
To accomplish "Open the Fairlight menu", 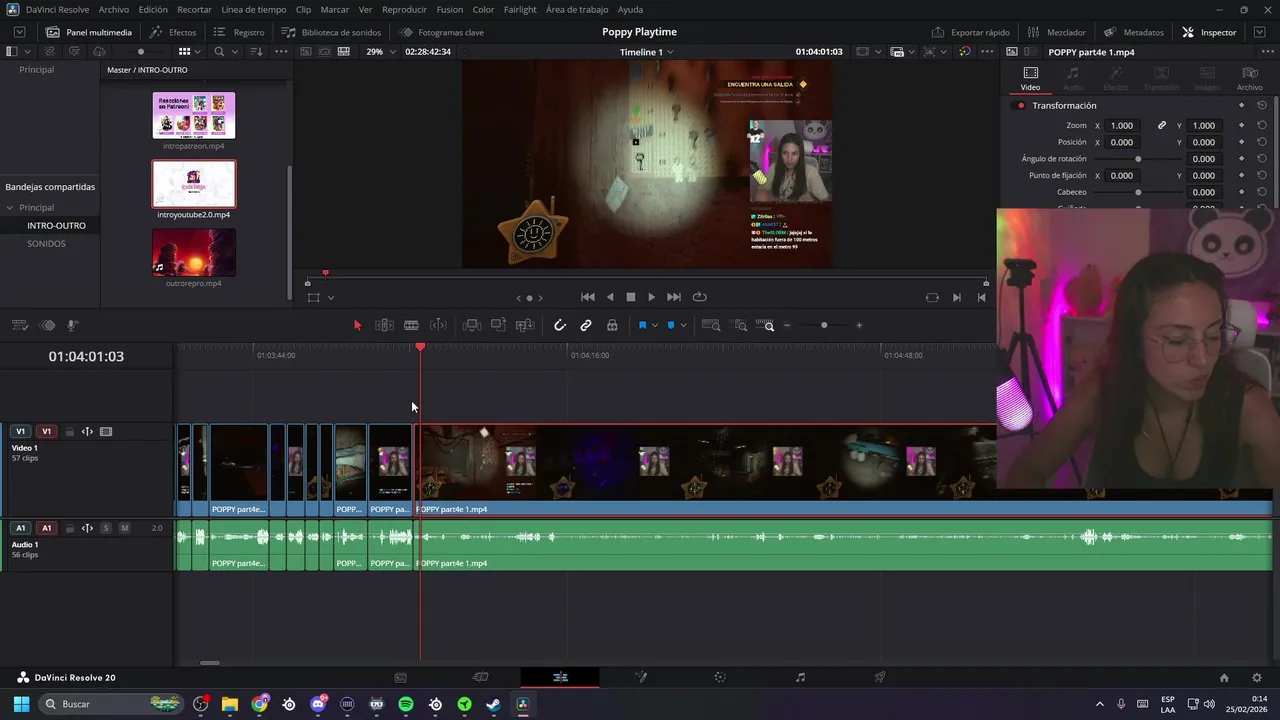I will click(520, 9).
